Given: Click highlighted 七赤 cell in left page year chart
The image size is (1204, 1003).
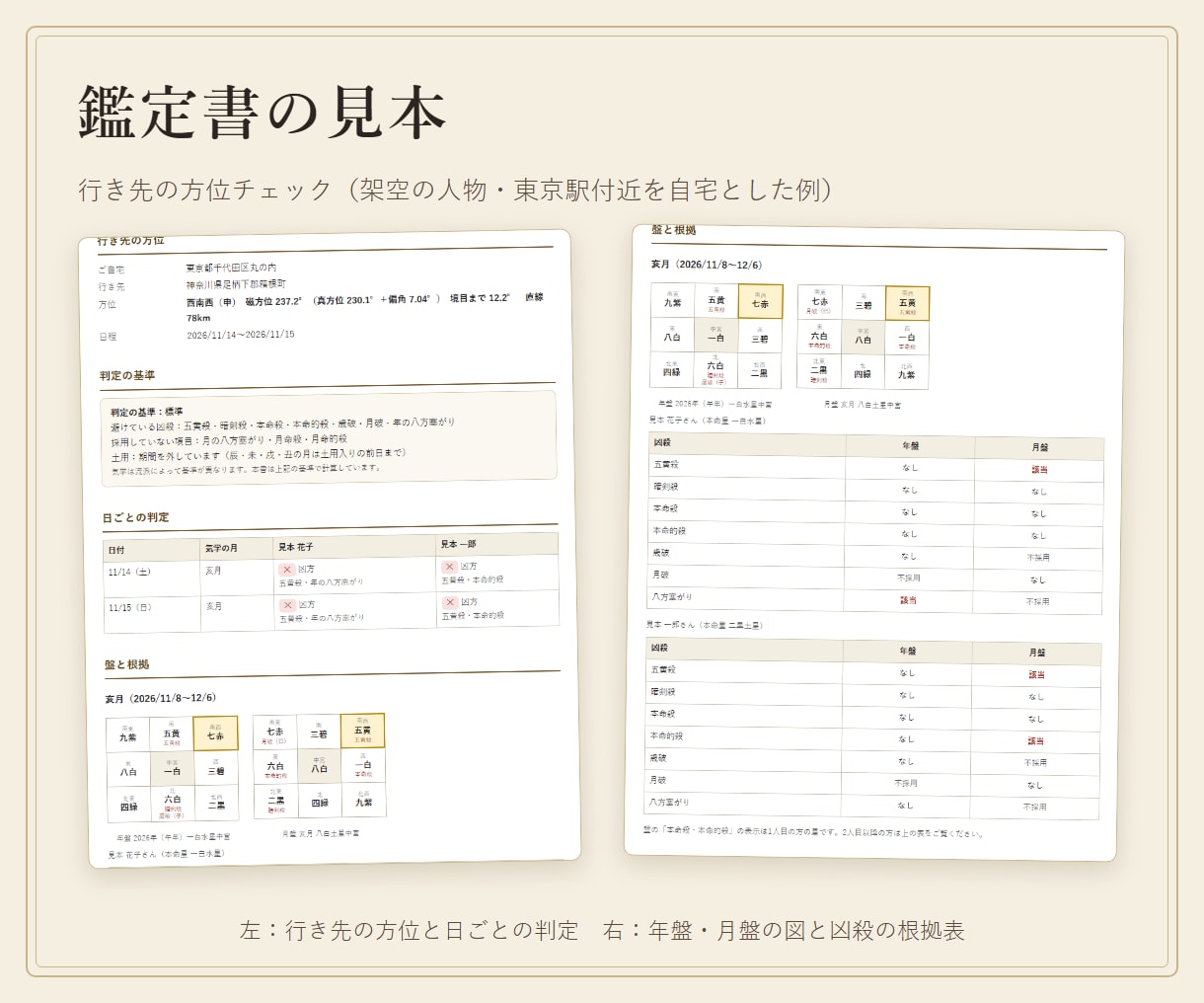Looking at the screenshot, I should pos(215,733).
